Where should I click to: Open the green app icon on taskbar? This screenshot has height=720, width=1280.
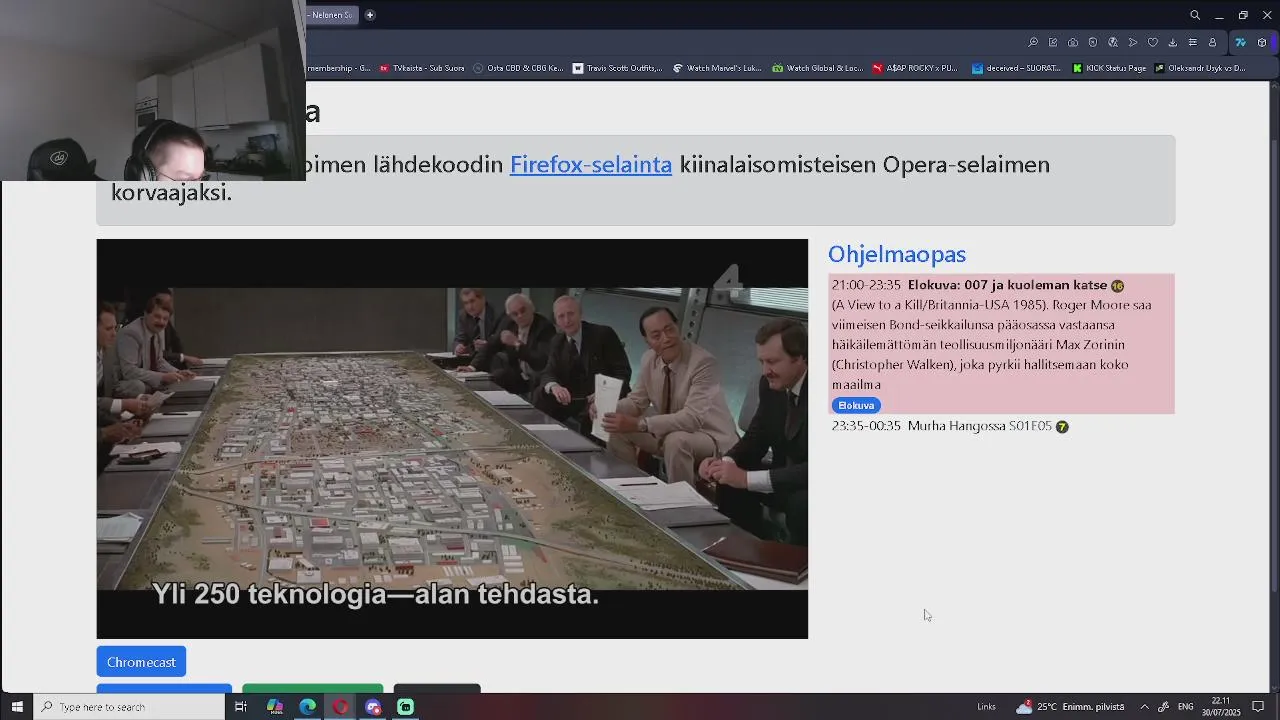406,707
